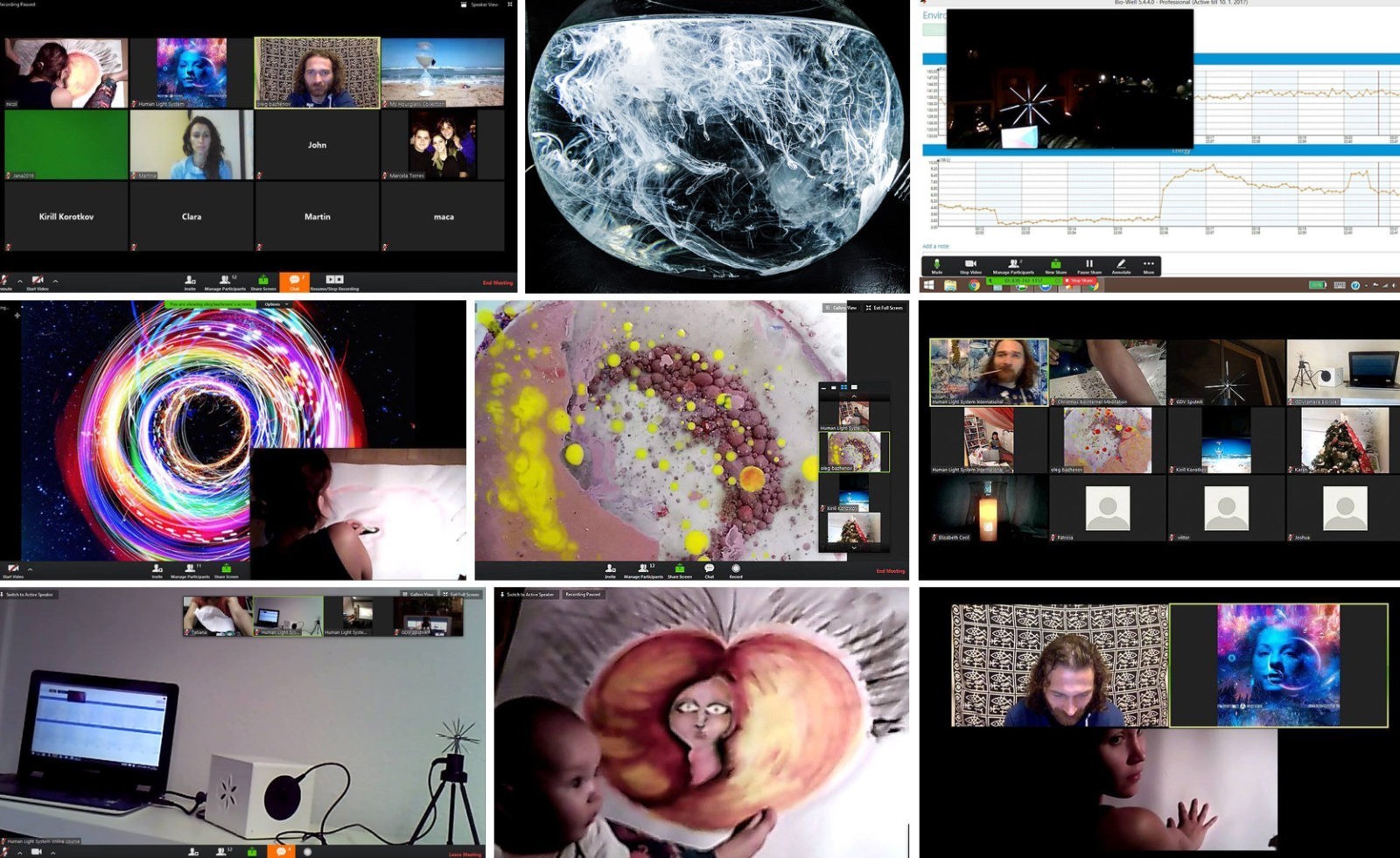Select John's participant tile
The image size is (1400, 858).
(317, 145)
